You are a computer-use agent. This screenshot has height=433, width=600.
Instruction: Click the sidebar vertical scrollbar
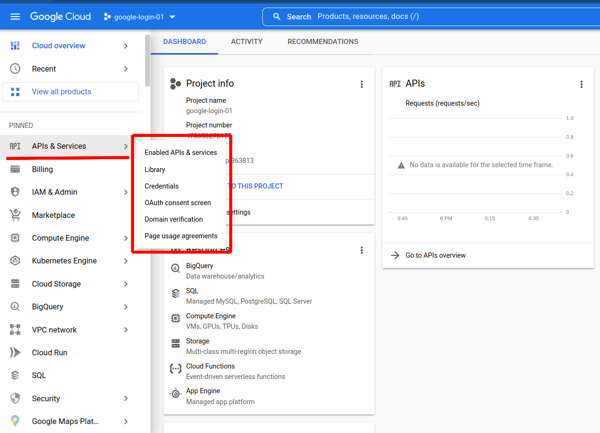(147, 60)
